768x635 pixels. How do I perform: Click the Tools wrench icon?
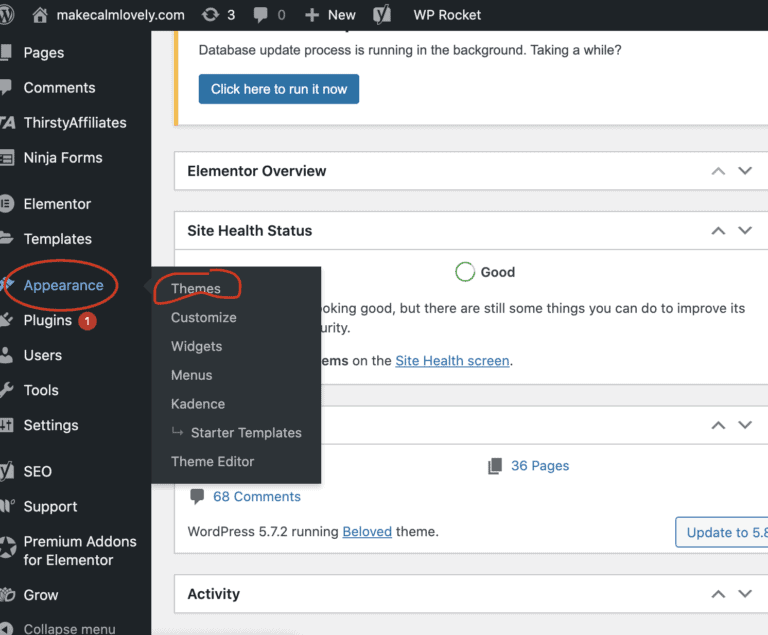(x=6, y=390)
